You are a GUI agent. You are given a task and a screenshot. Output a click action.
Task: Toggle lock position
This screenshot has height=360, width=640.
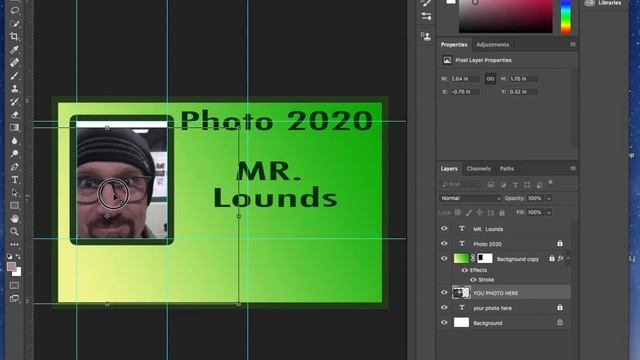(x=480, y=212)
